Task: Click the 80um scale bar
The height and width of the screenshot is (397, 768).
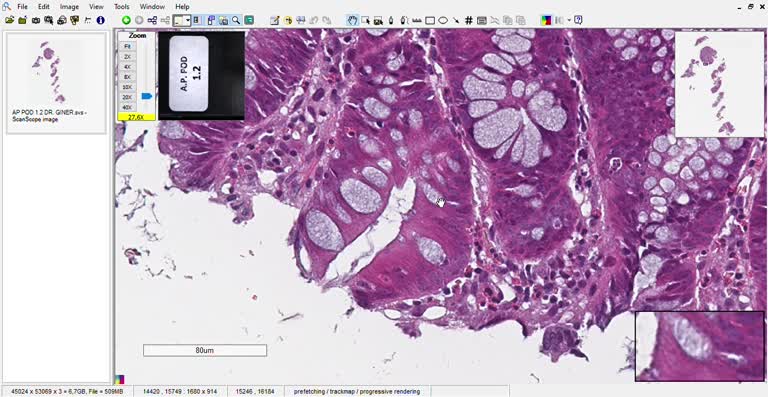Action: click(205, 350)
